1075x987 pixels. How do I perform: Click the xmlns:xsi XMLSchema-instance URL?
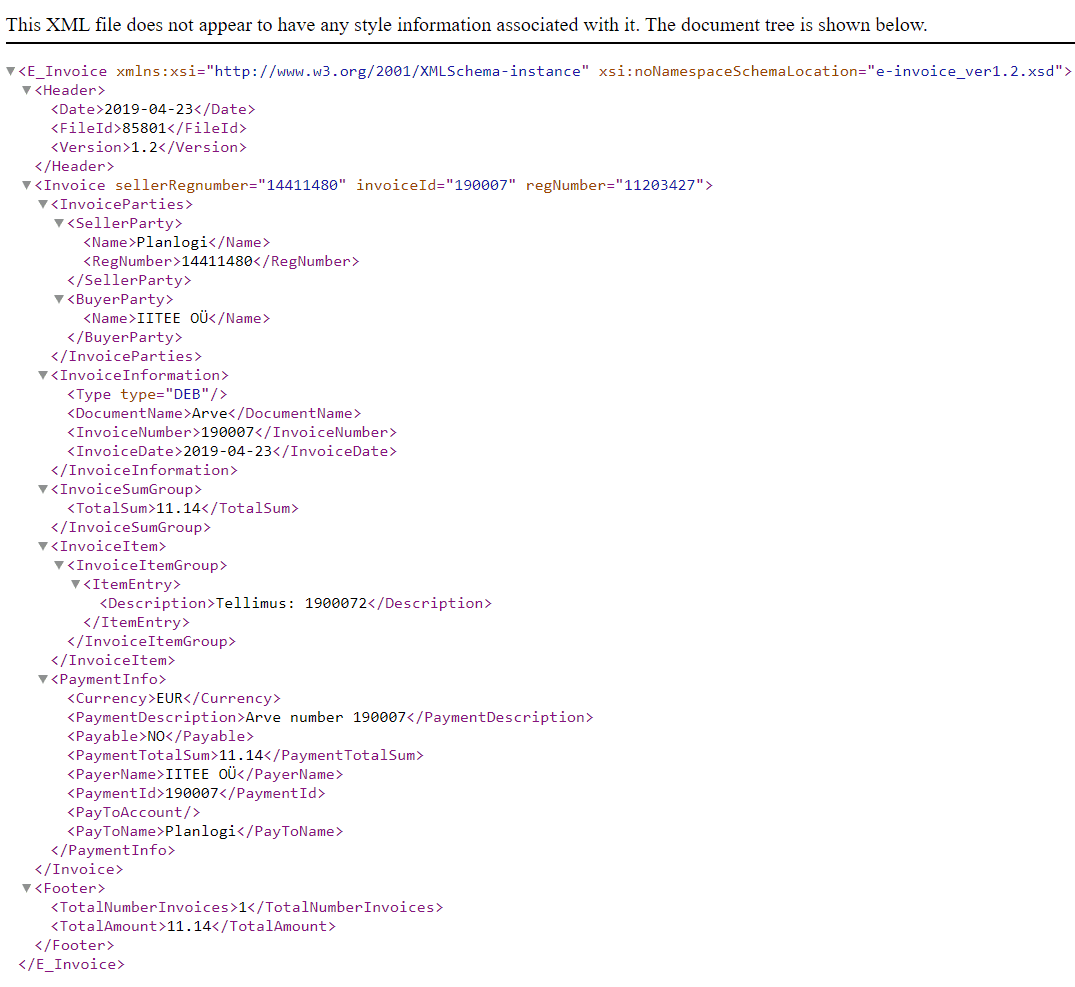pos(398,71)
